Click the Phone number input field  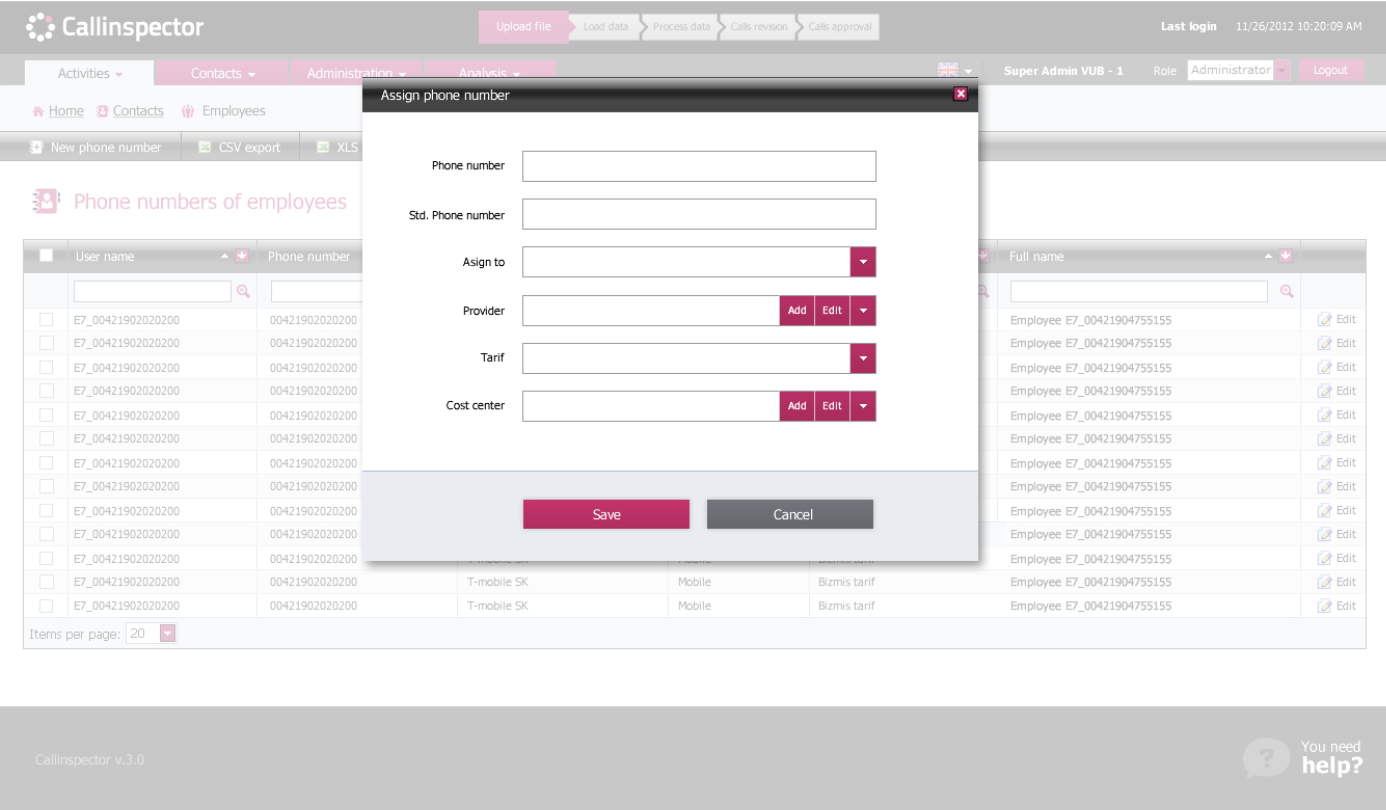698,165
